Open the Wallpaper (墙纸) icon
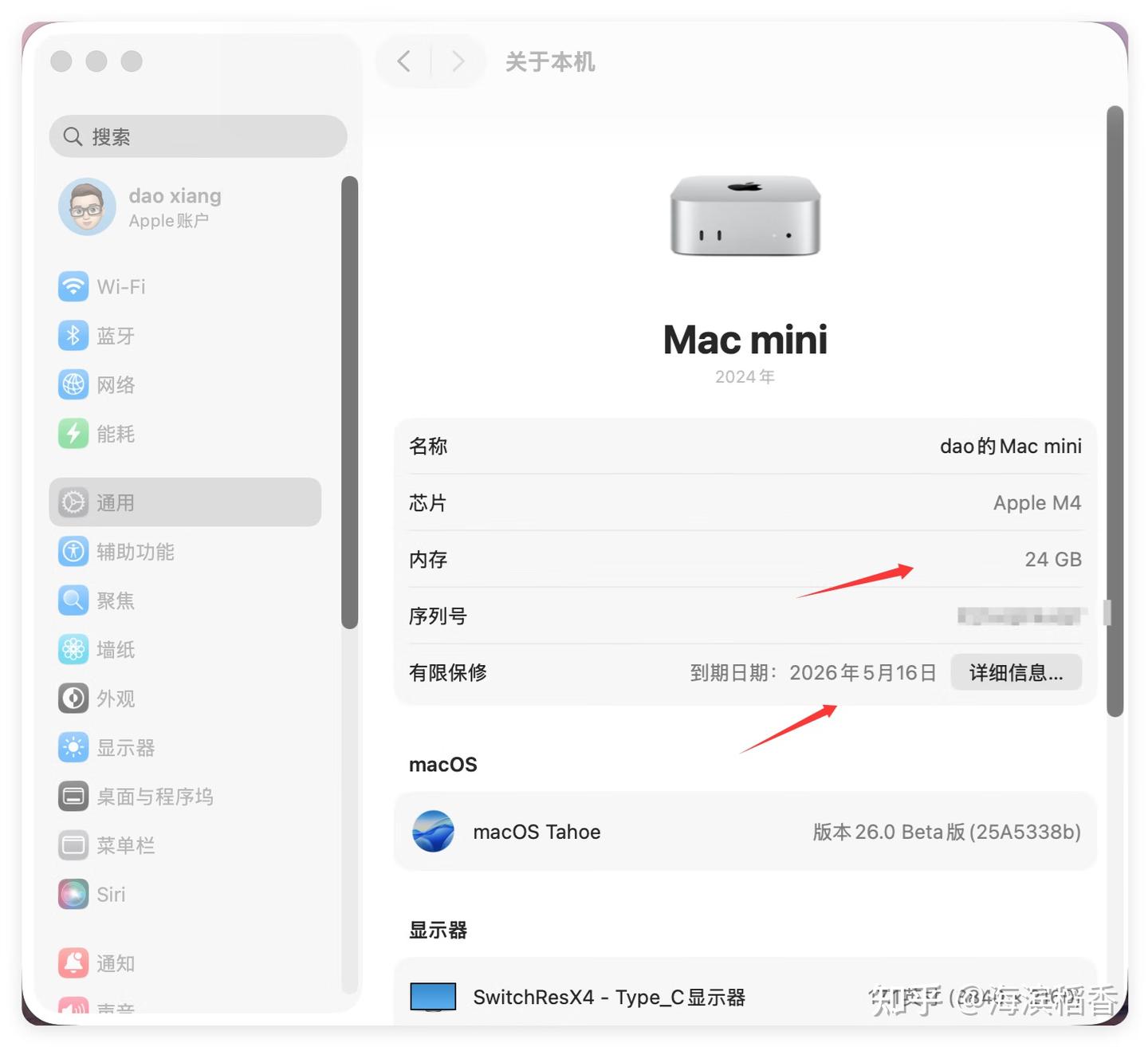Viewport: 1148px width, 1047px height. [x=73, y=649]
